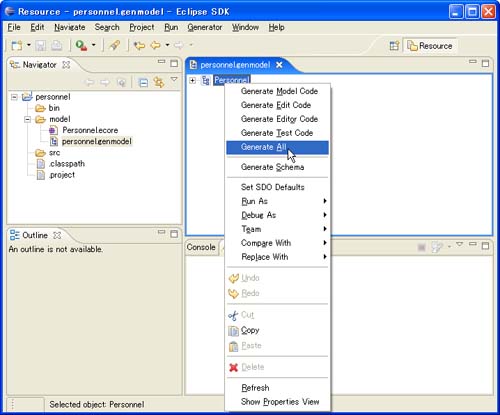Maximize the Outline view

(174, 234)
